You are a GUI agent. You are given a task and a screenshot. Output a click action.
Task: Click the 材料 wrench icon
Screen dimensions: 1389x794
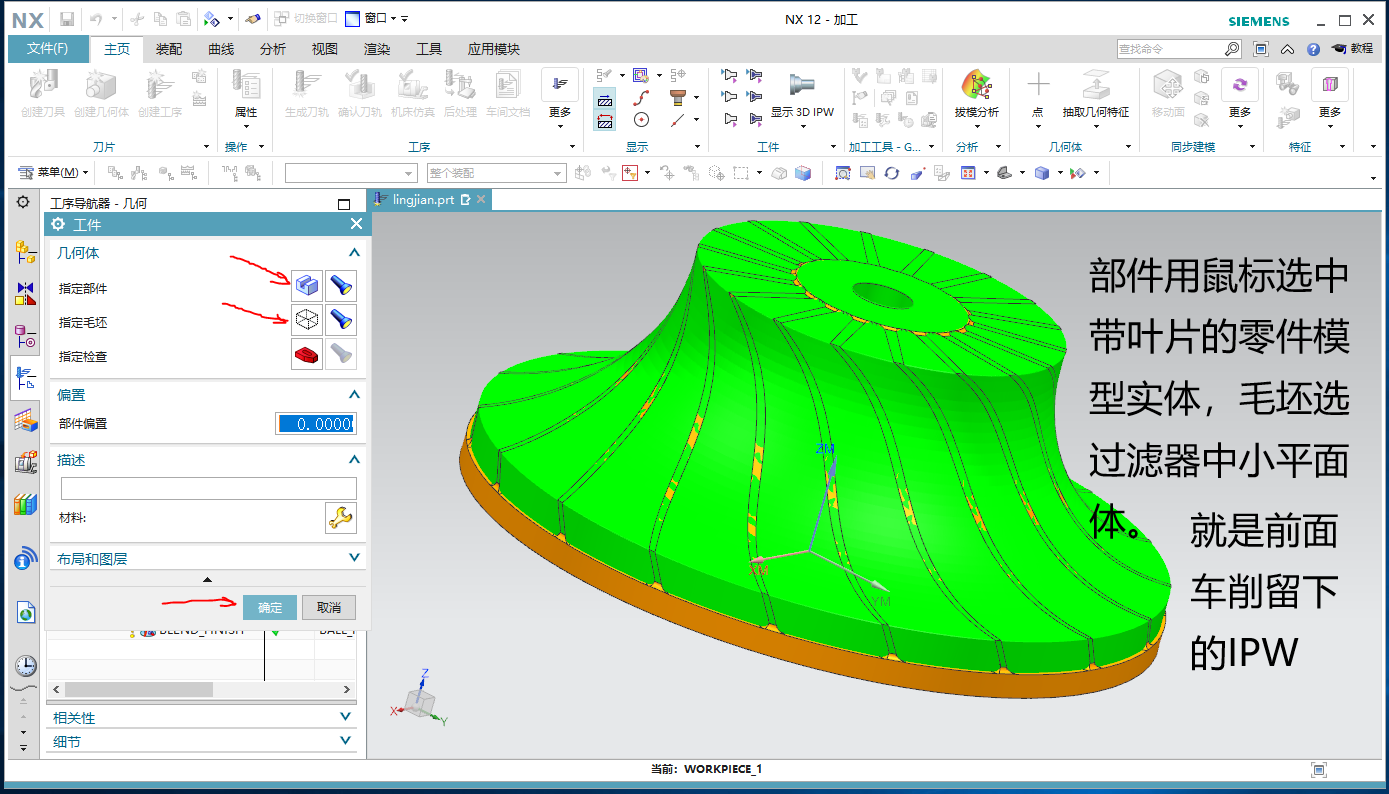point(341,517)
